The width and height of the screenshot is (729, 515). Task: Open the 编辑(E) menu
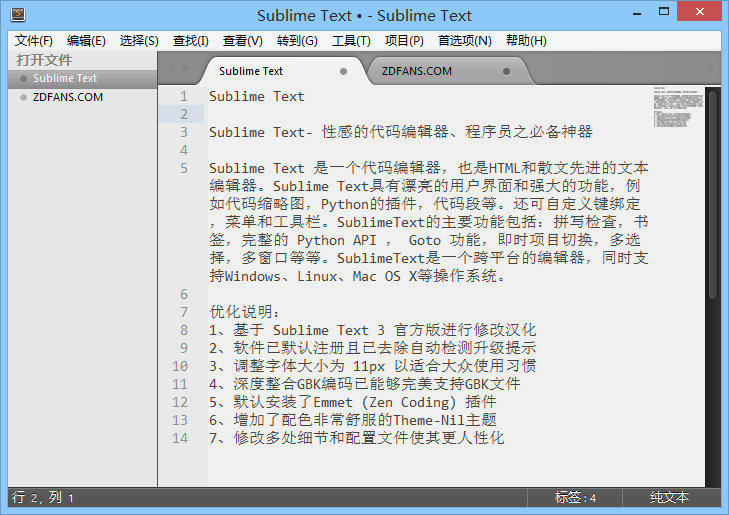coord(86,41)
